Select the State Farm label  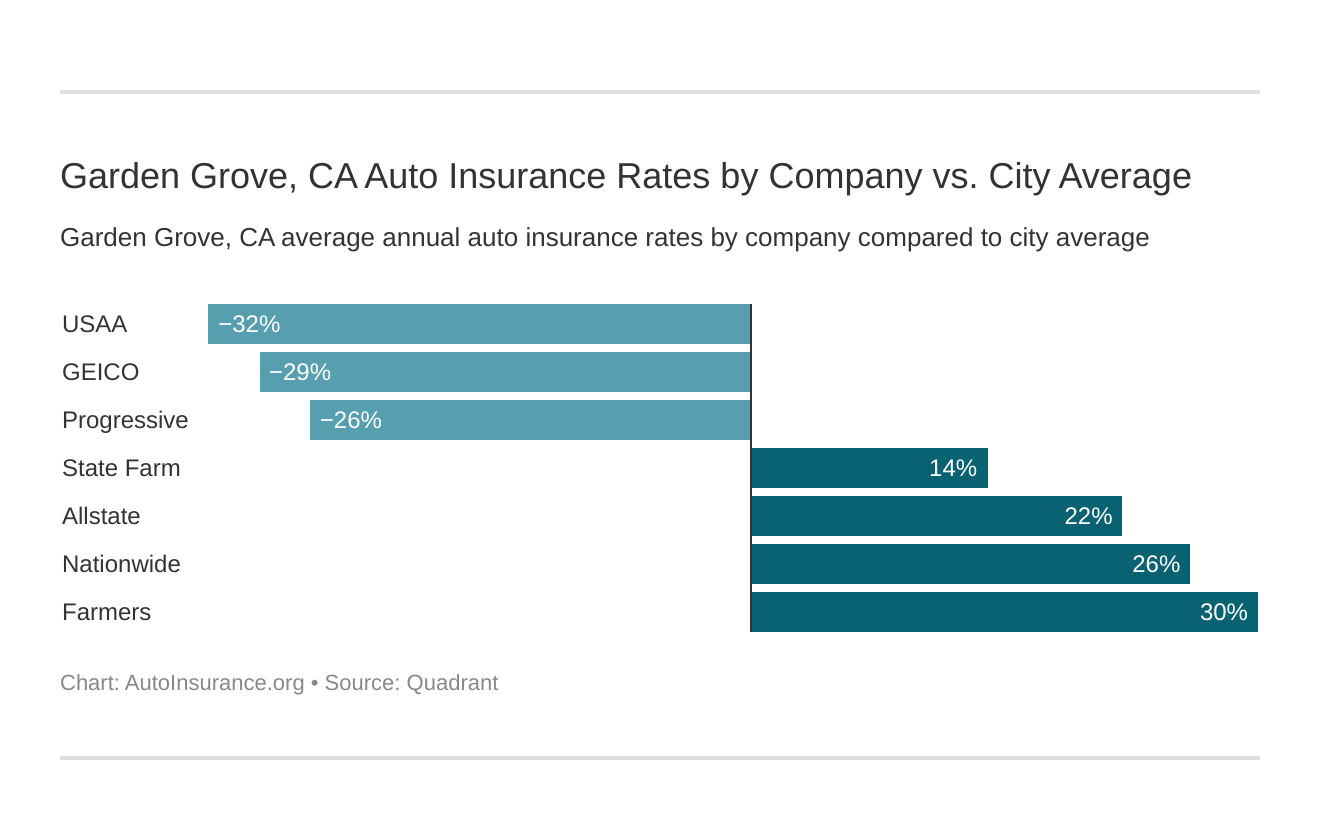click(121, 468)
